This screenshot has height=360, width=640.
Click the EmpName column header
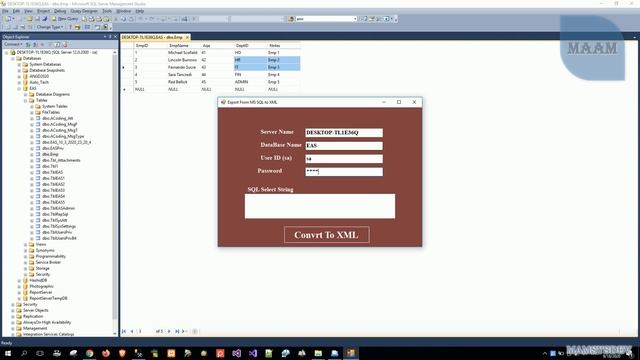point(179,46)
